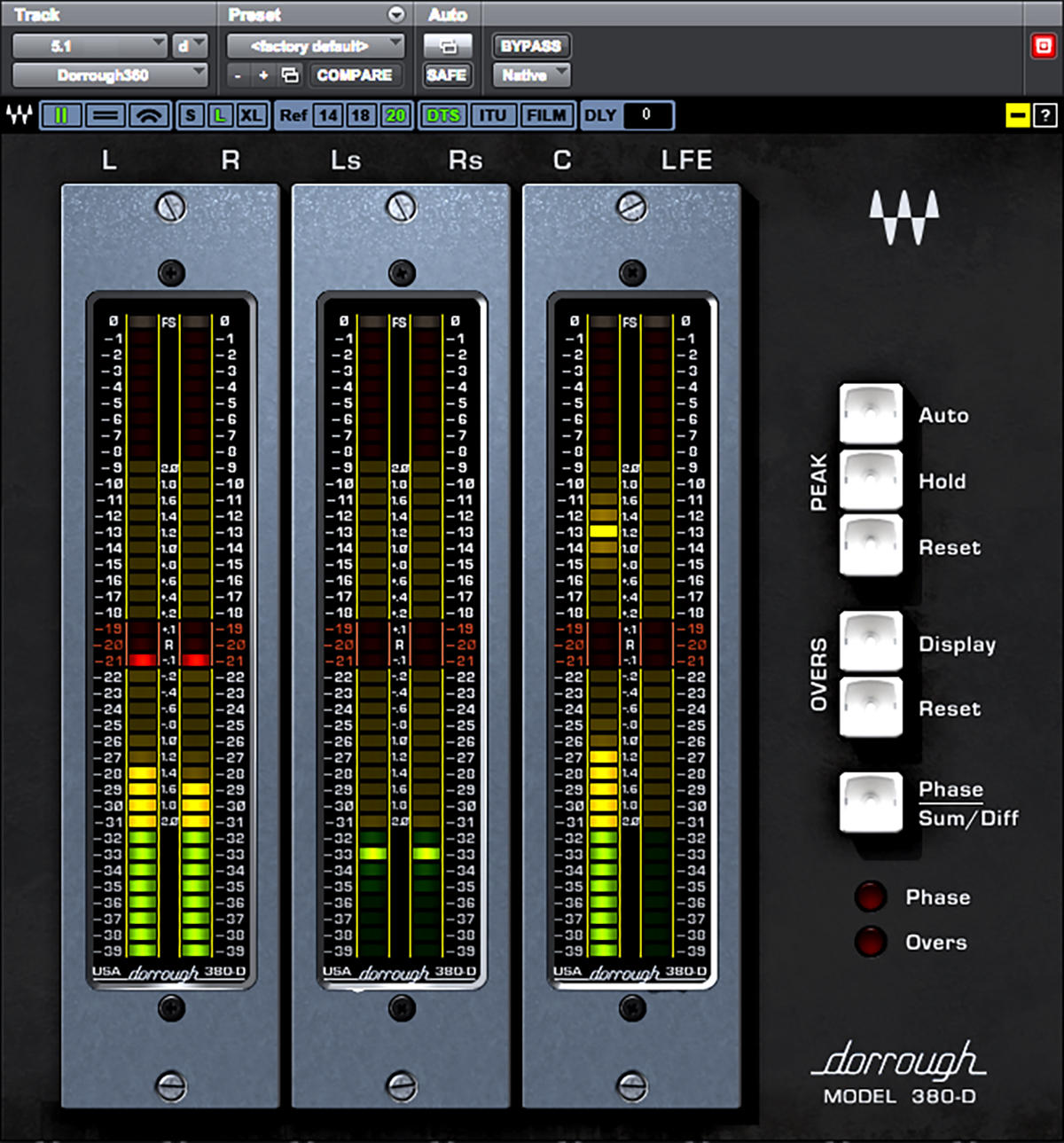The height and width of the screenshot is (1143, 1064).
Task: Choose the S size button
Action: pos(191,115)
